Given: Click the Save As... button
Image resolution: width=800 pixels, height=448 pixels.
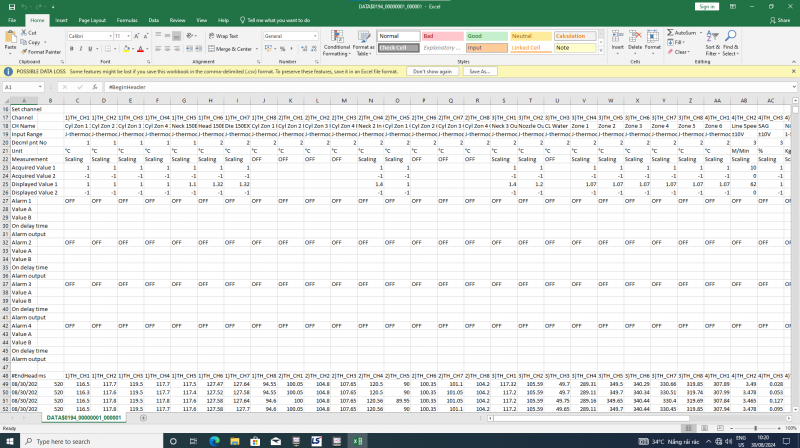Looking at the screenshot, I should pos(478,71).
